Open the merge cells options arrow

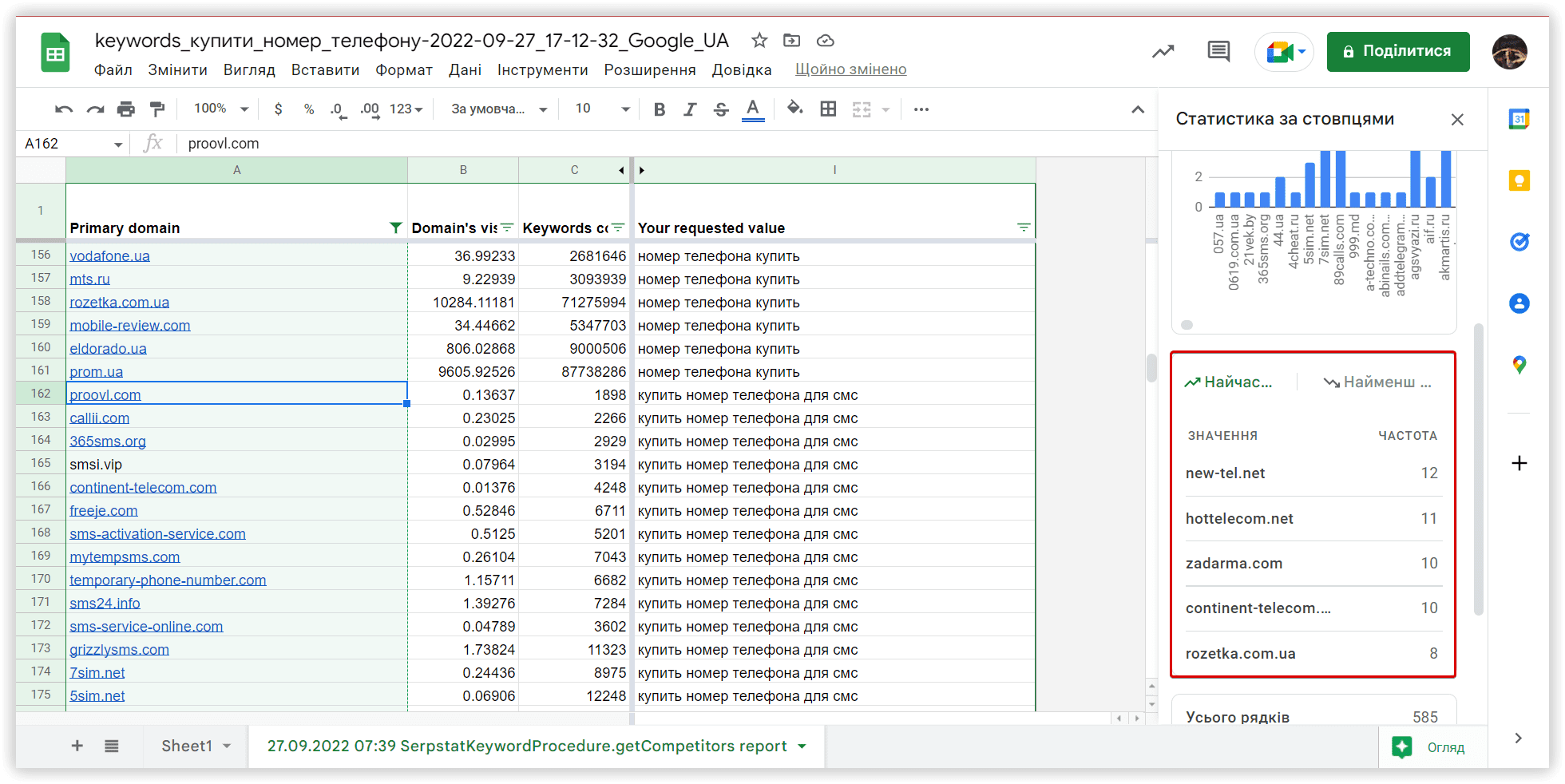coord(886,109)
